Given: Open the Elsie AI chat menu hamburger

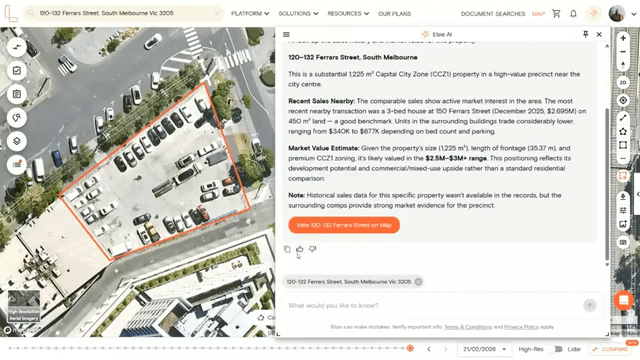Looking at the screenshot, I should [287, 35].
